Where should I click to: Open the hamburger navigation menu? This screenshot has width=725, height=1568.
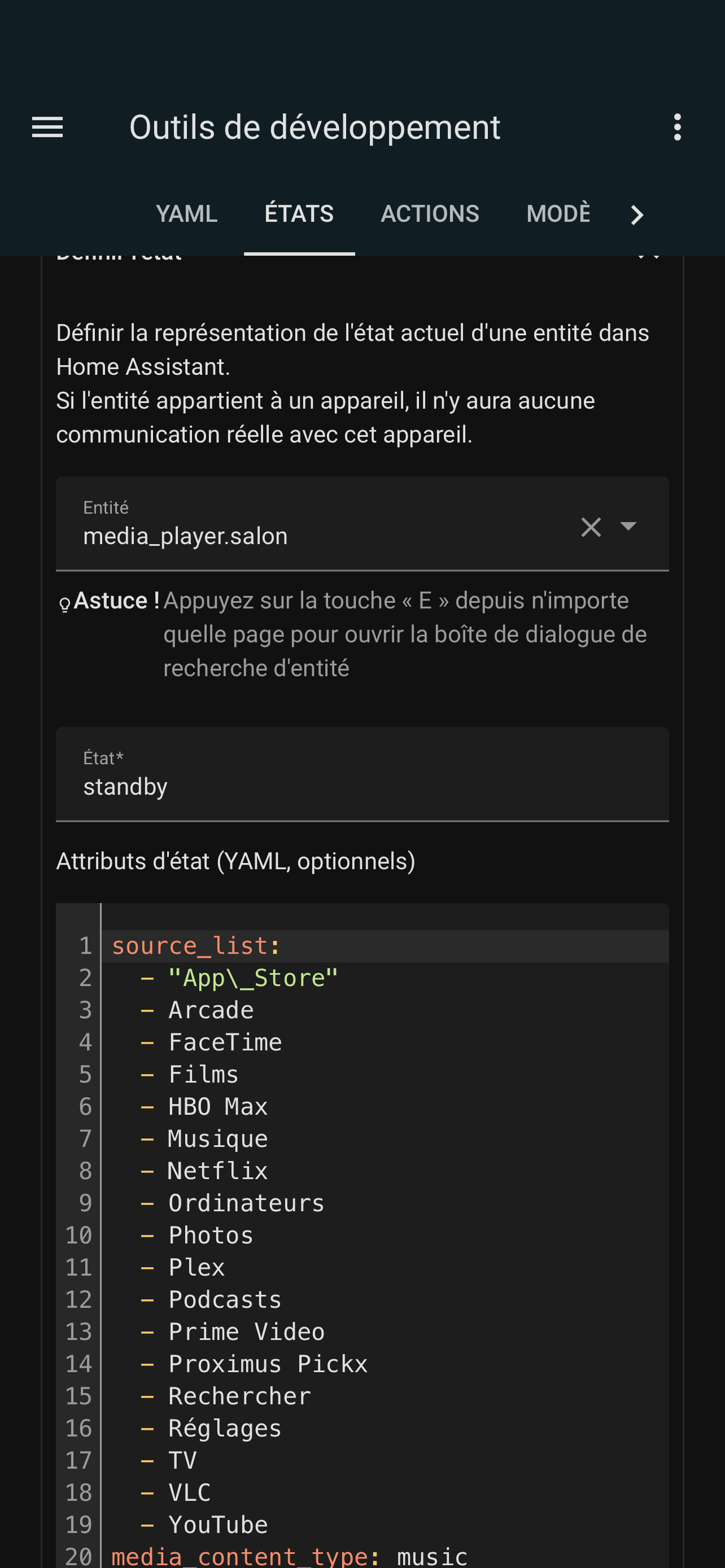click(47, 127)
